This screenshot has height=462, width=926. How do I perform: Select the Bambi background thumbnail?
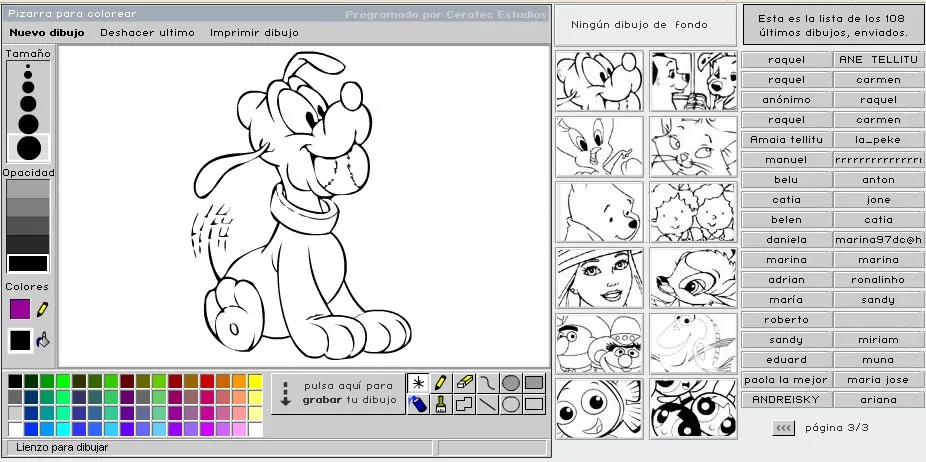693,278
